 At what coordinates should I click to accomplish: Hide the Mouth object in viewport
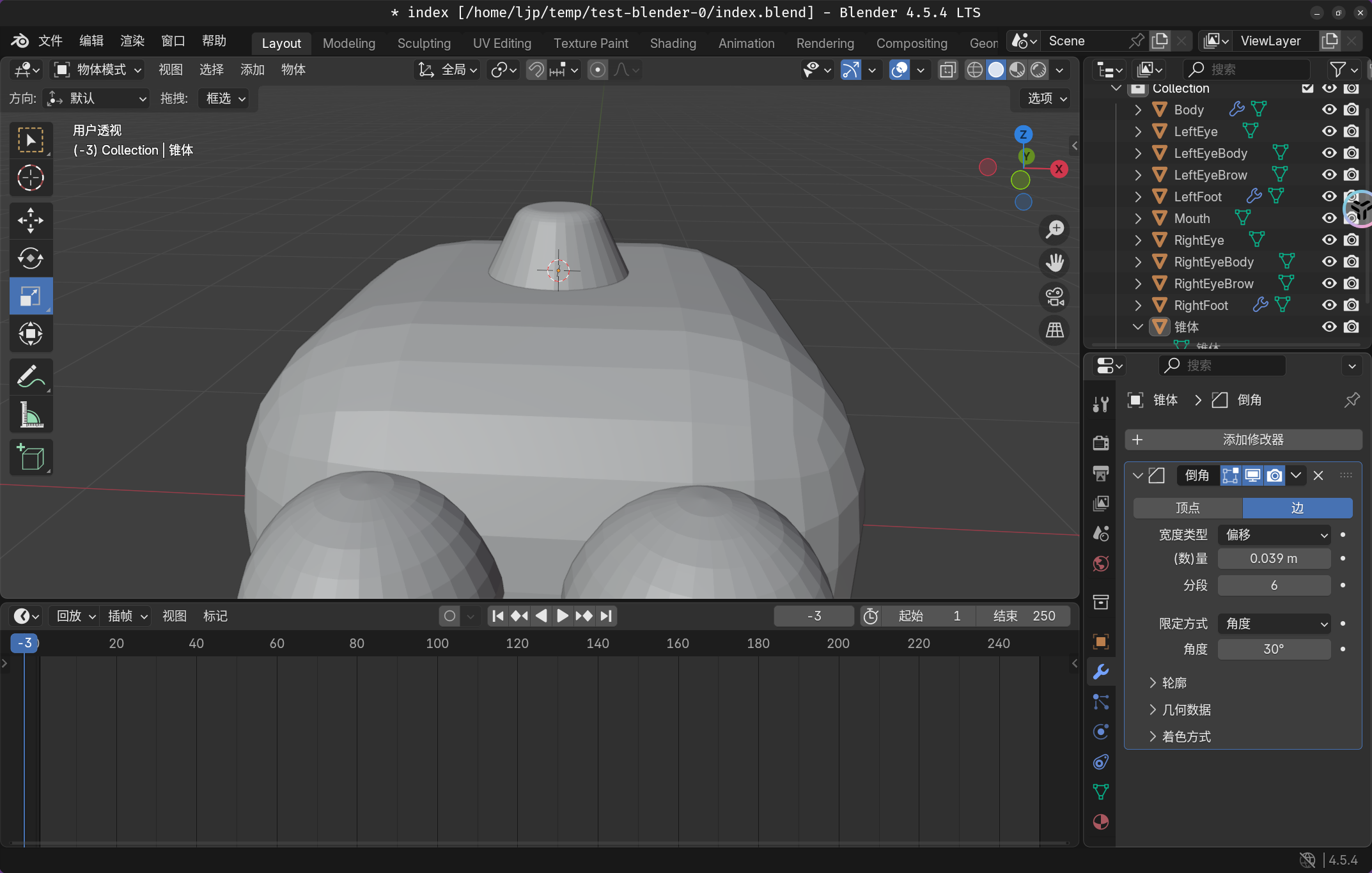point(1329,219)
